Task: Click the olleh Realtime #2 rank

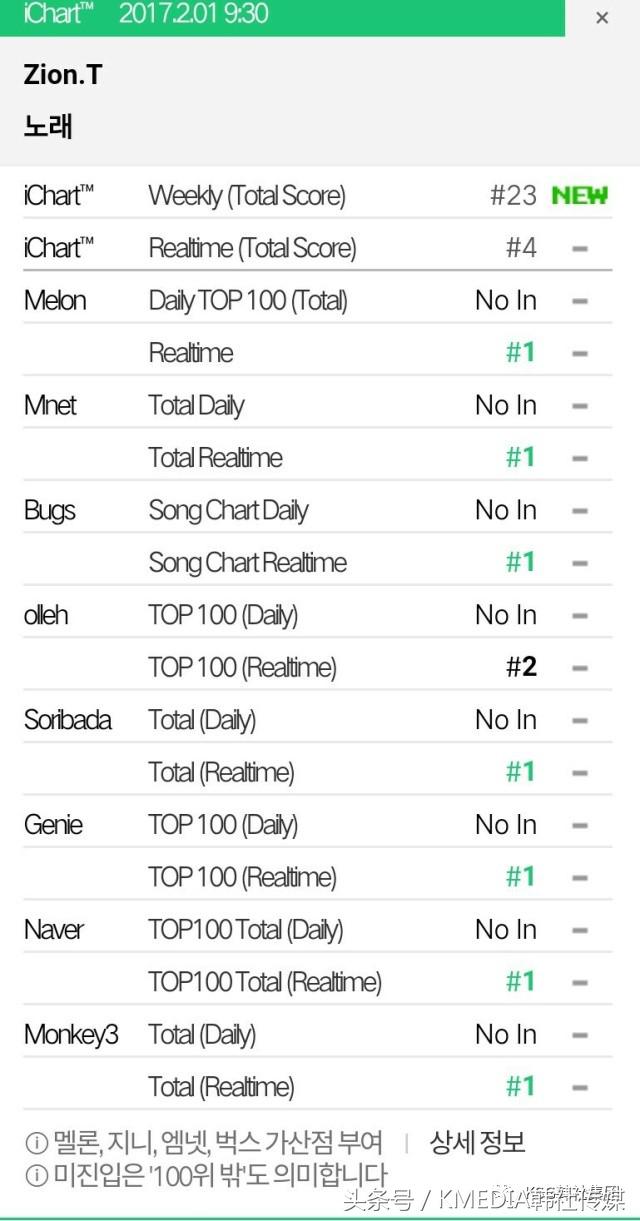Action: point(521,667)
